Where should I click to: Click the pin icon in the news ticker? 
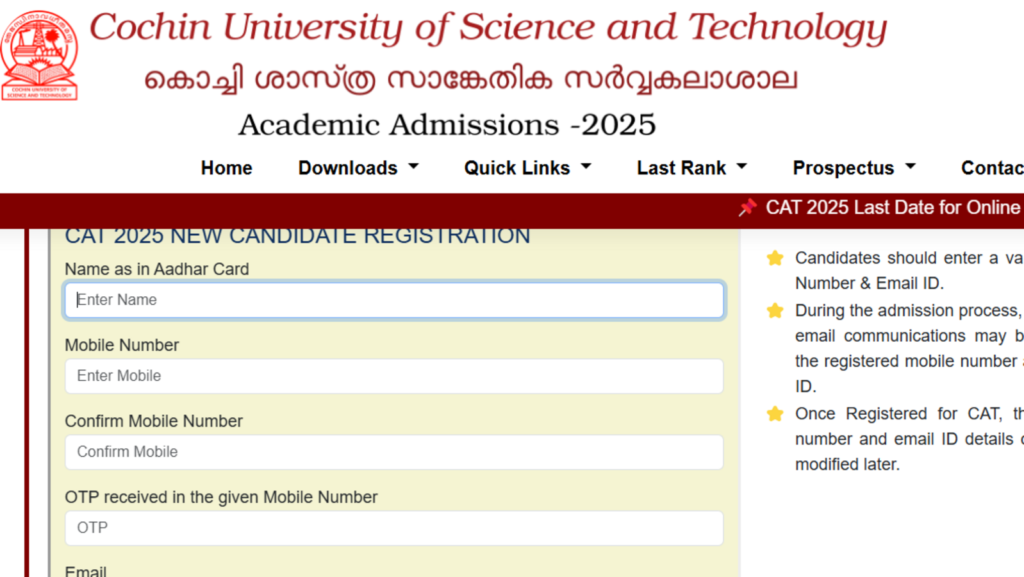click(747, 208)
